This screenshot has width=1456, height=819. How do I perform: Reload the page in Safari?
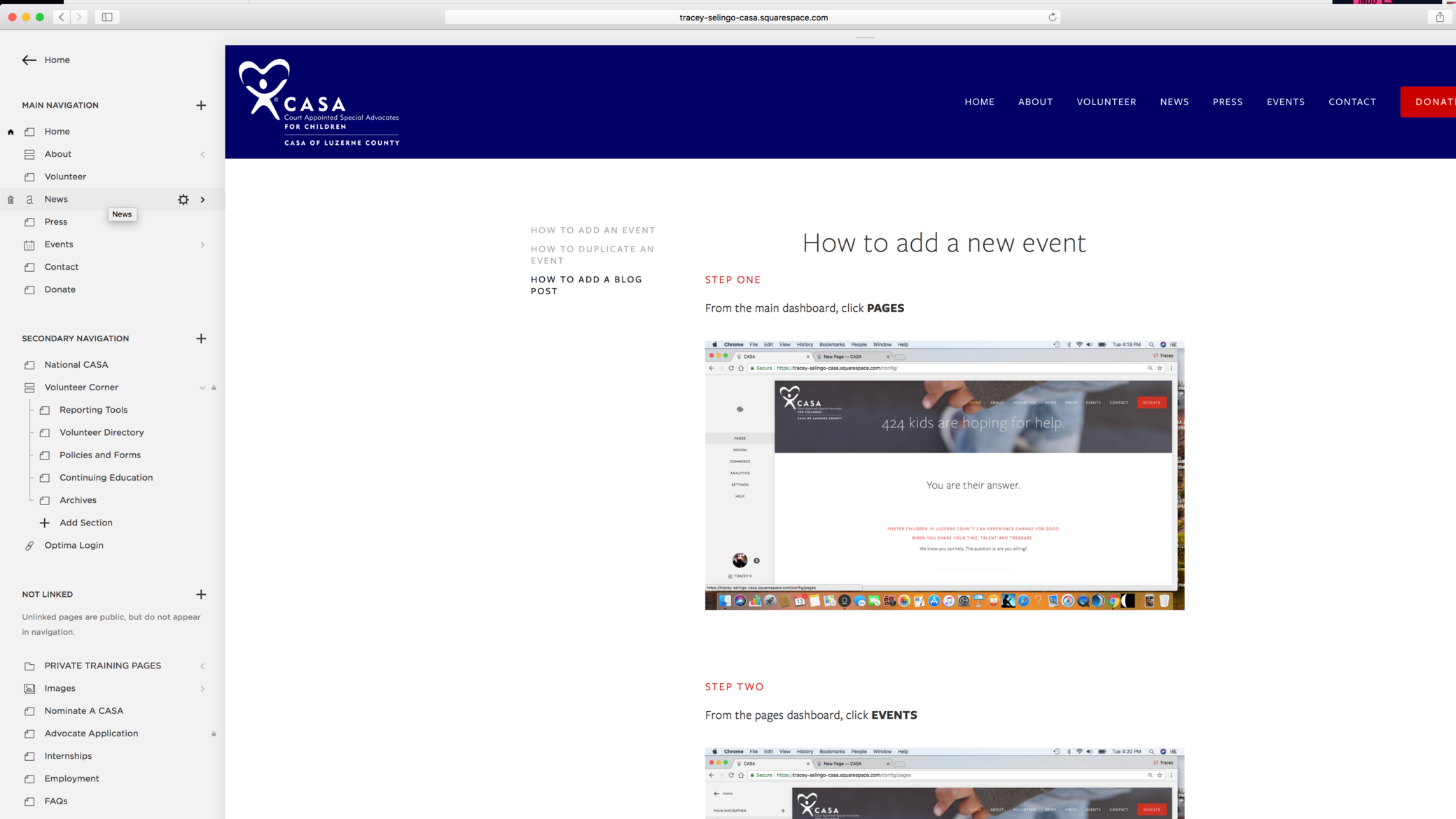coord(1052,17)
